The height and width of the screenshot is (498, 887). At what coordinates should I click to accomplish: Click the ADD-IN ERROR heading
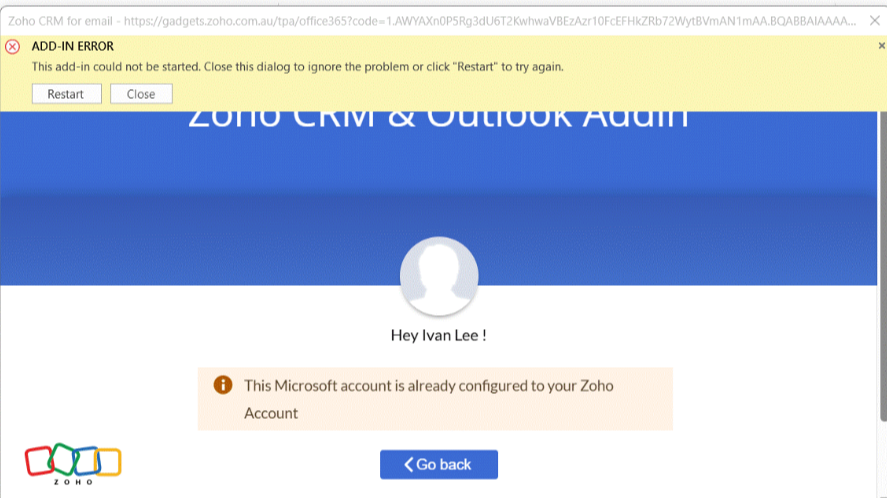click(73, 46)
